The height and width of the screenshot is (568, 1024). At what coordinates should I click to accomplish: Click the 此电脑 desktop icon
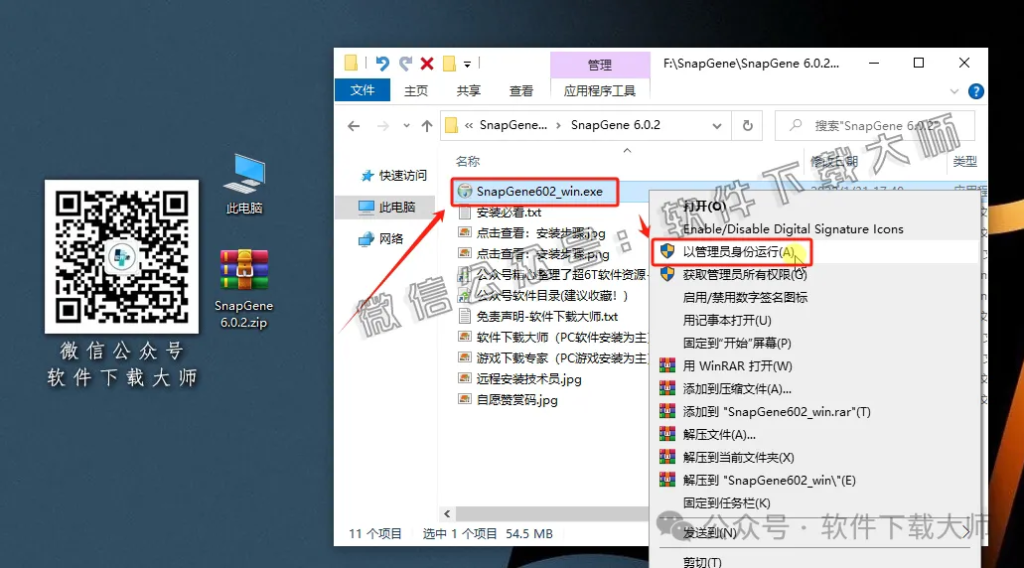pyautogui.click(x=244, y=184)
